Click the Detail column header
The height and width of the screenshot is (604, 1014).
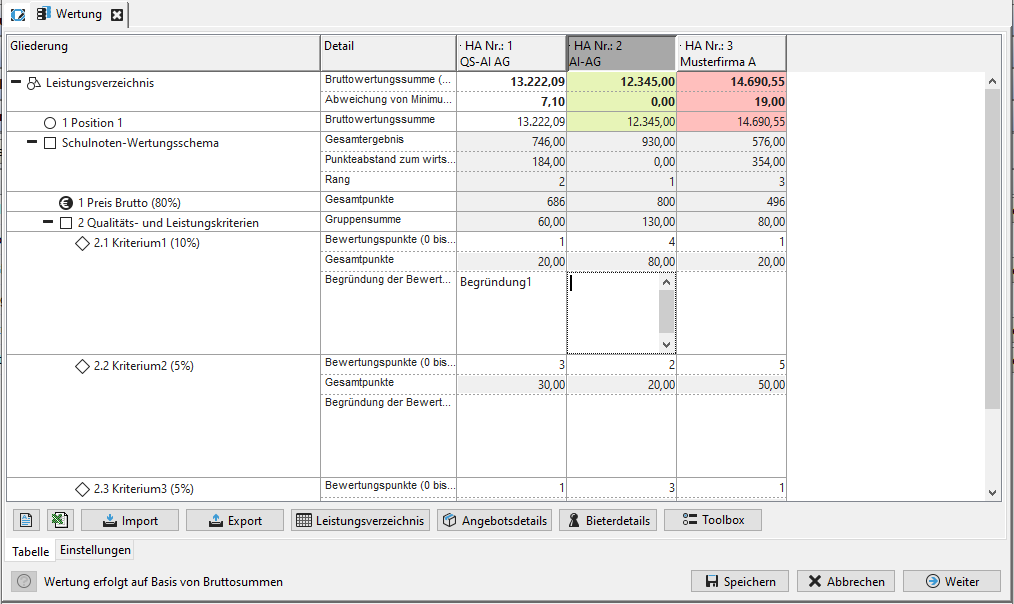[389, 53]
